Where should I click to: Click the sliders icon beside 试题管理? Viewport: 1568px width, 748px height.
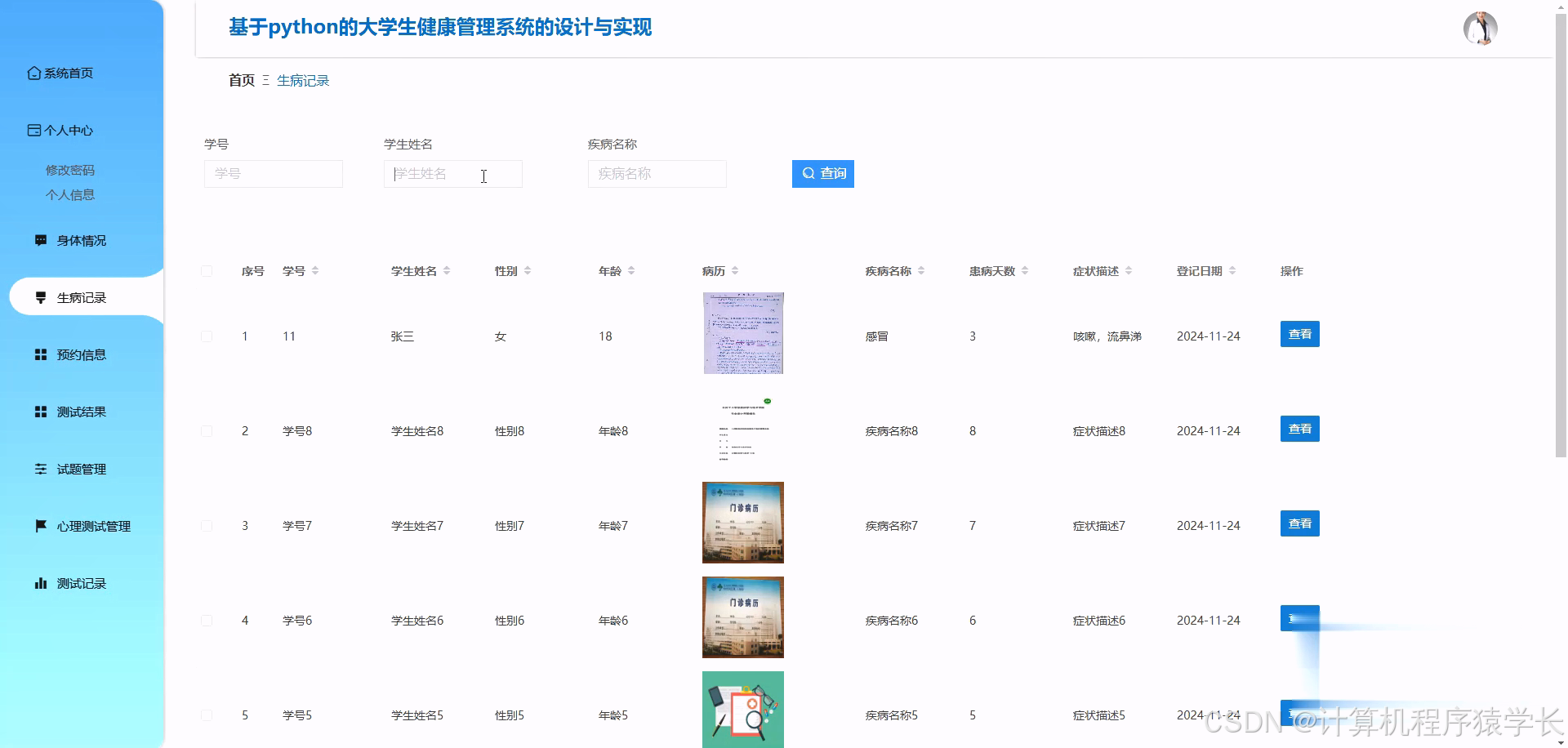(x=41, y=470)
